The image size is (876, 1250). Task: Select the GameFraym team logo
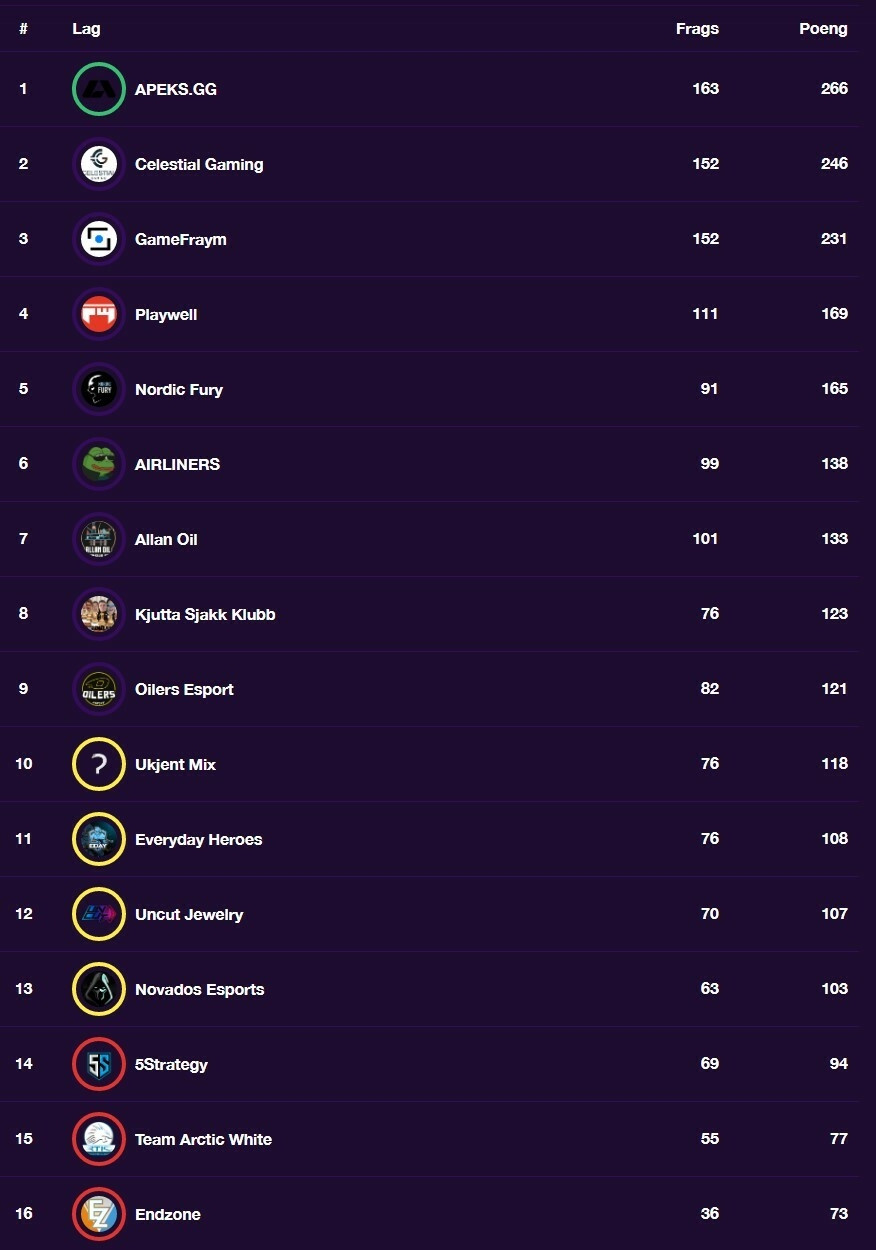(x=99, y=239)
